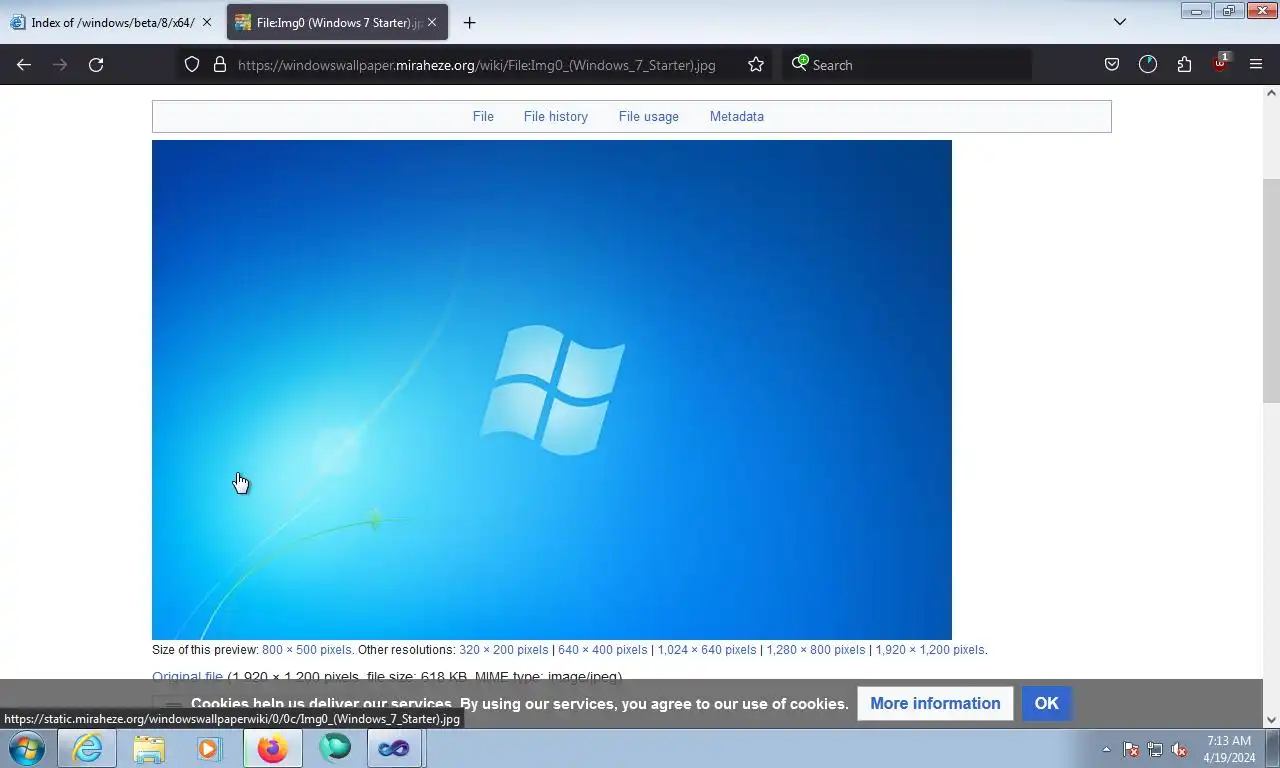Open uBlock Origin extension icon
Image resolution: width=1280 pixels, height=768 pixels.
[1220, 63]
